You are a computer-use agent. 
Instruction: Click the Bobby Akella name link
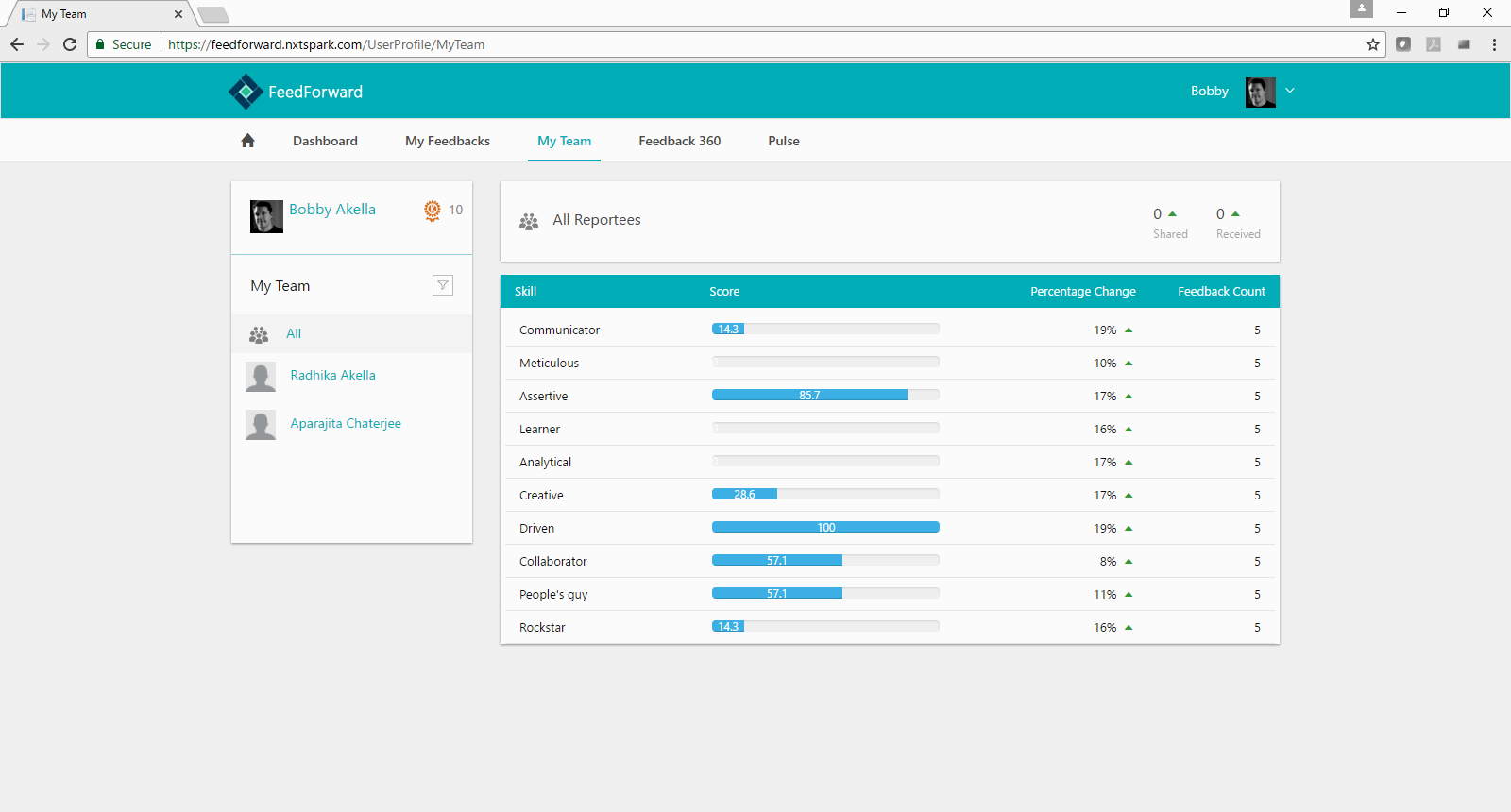(332, 210)
